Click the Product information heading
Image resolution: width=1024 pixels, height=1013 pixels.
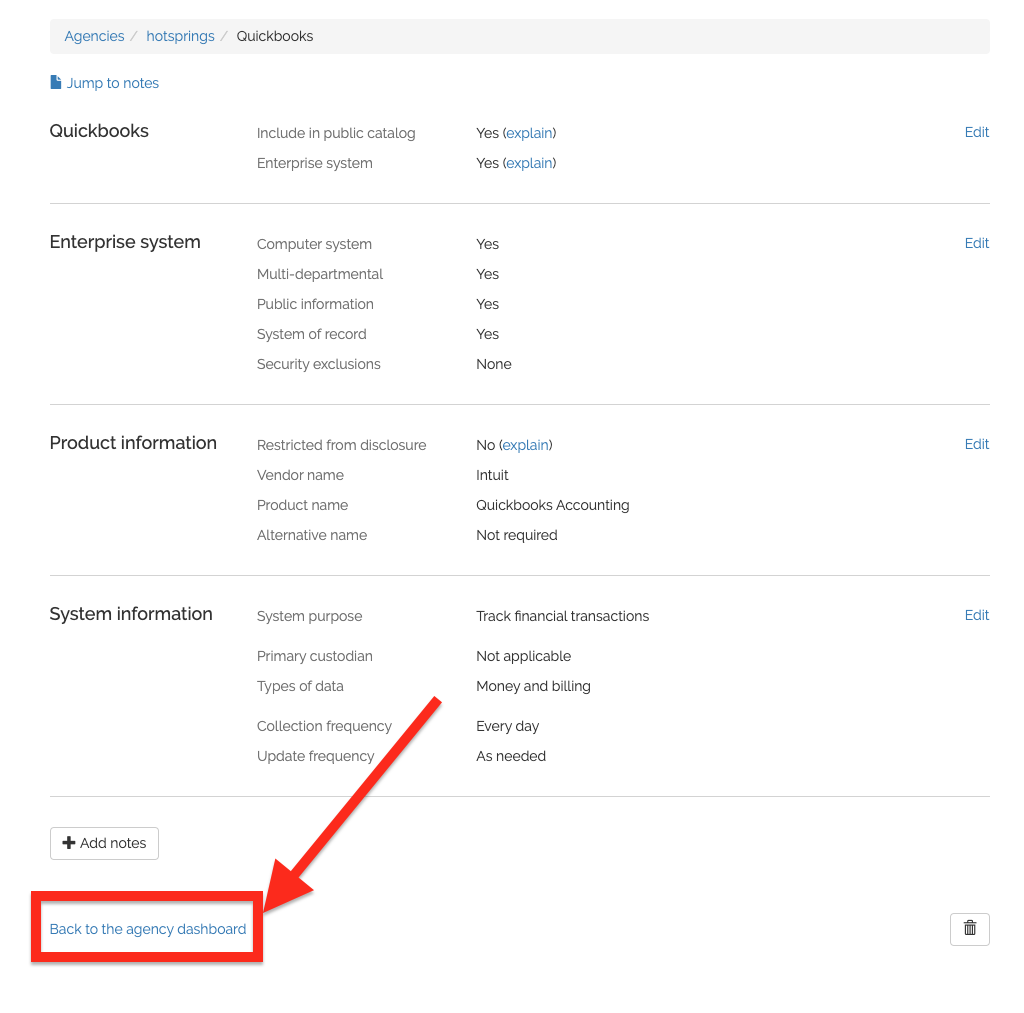click(x=133, y=443)
